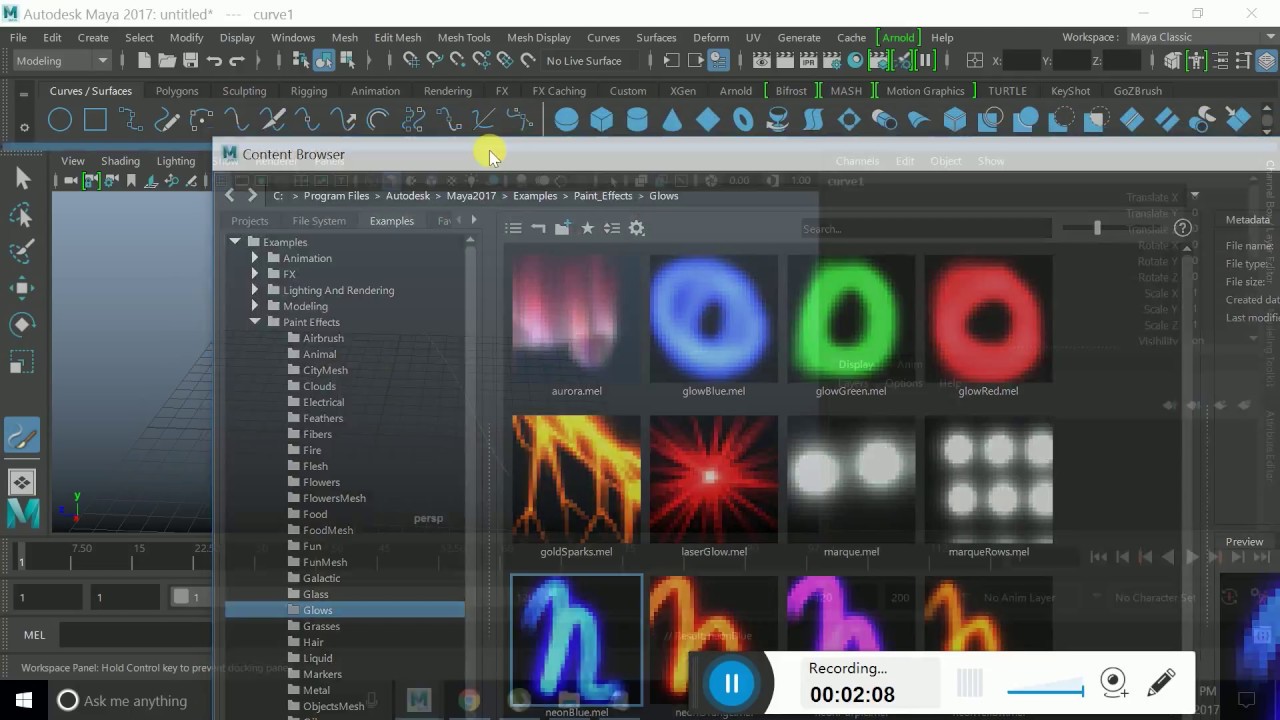Switch to the File System tab
This screenshot has width=1280, height=720.
click(x=319, y=221)
